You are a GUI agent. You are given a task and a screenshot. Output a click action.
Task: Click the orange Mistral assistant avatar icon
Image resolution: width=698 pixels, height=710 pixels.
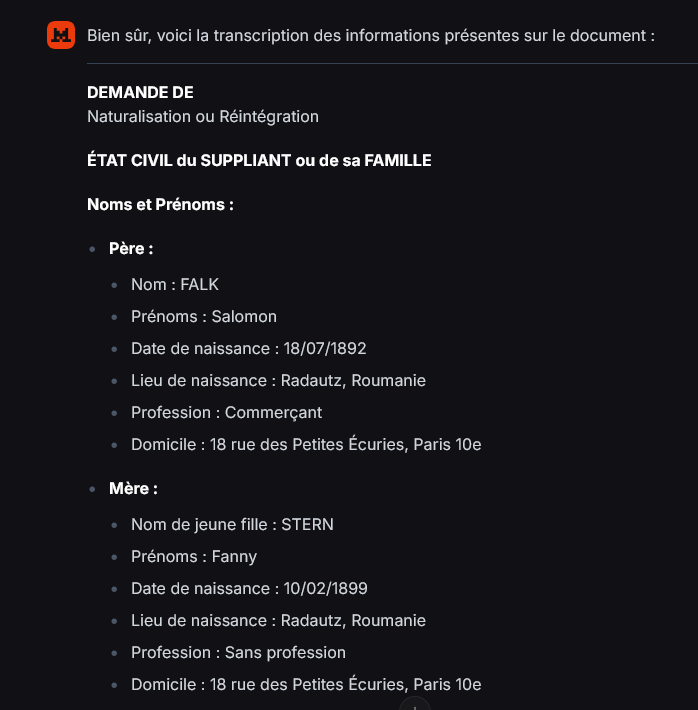(x=61, y=35)
